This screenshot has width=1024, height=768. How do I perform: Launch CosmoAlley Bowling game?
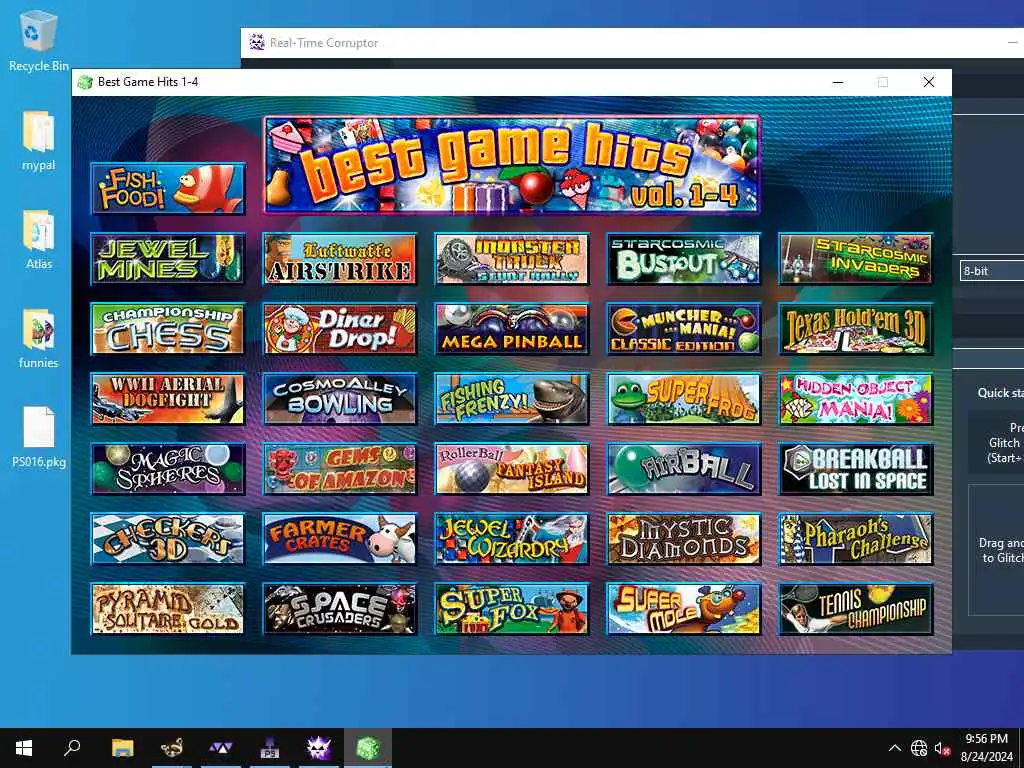[x=340, y=399]
